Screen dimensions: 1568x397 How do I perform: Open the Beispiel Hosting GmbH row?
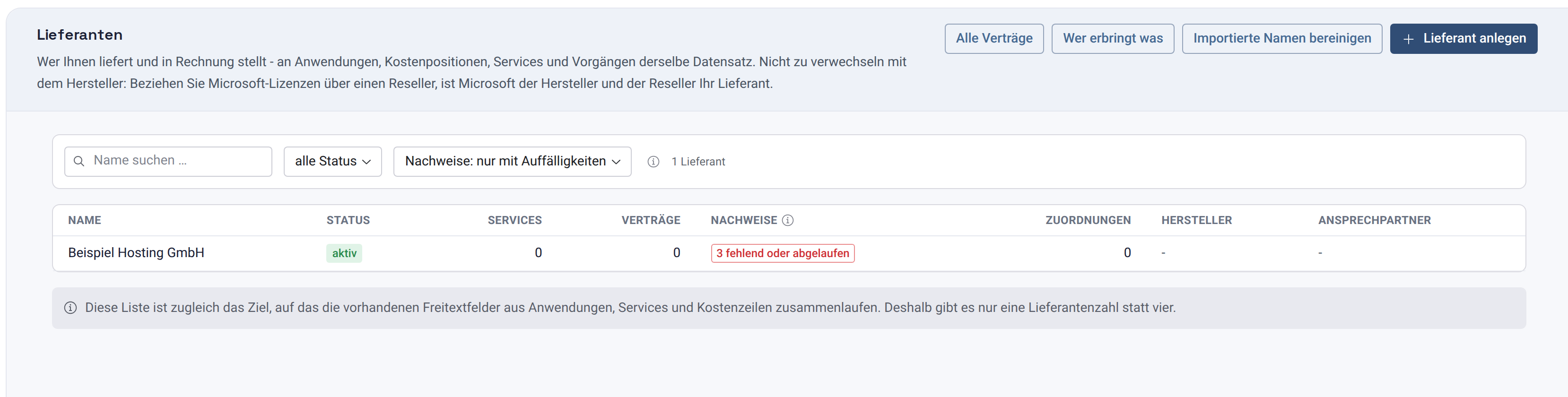click(x=788, y=253)
